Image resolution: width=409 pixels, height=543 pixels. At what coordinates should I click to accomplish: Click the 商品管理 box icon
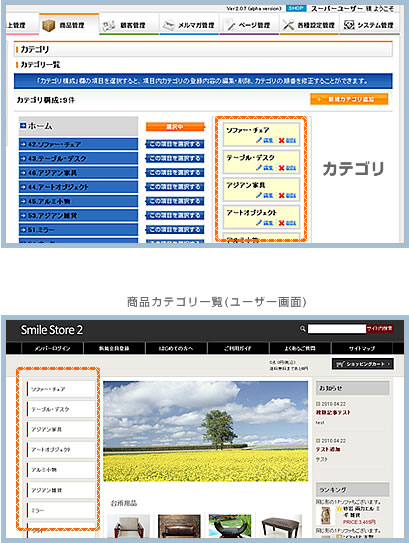pos(48,25)
